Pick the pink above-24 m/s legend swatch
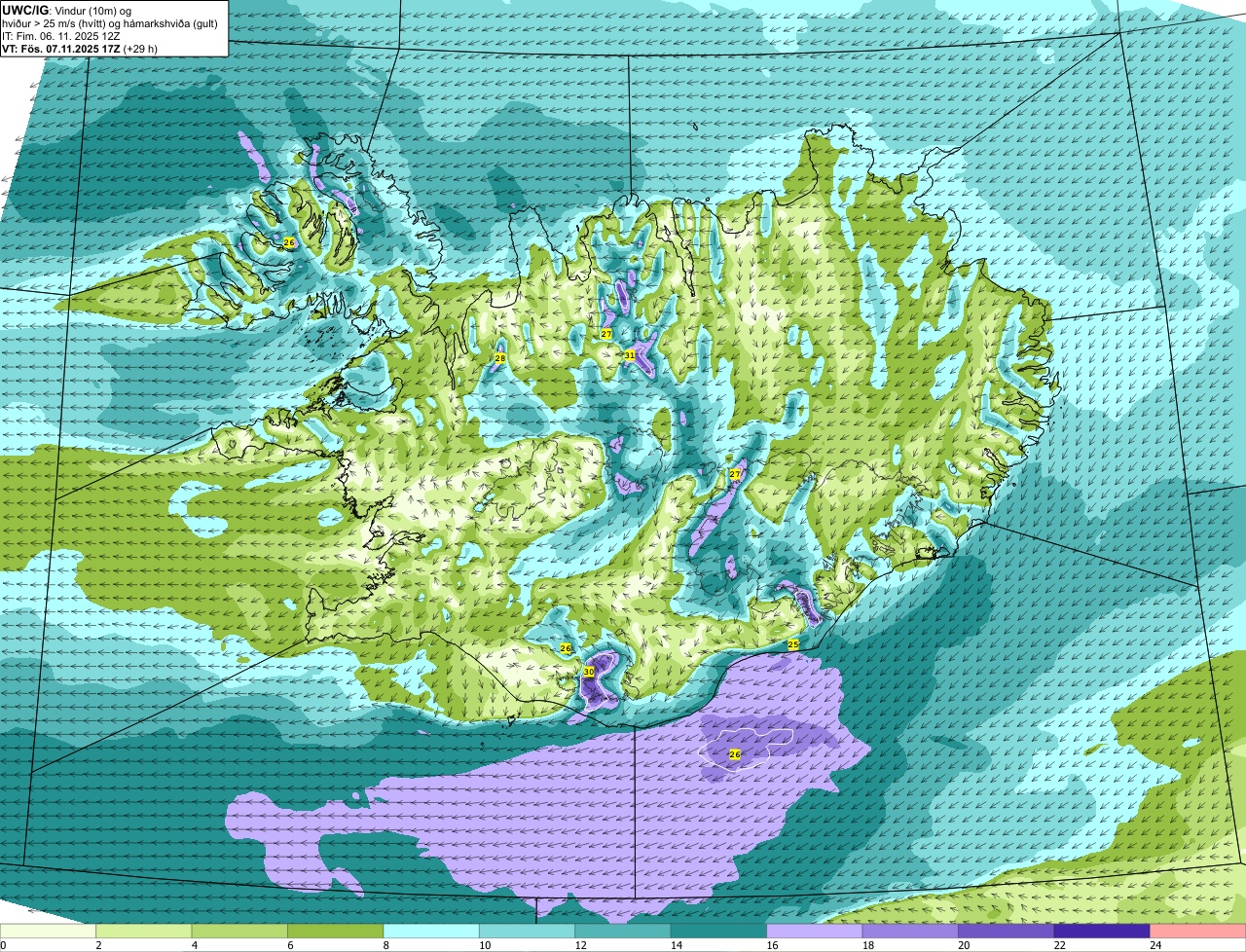This screenshot has height=952, width=1246. coord(1198,932)
